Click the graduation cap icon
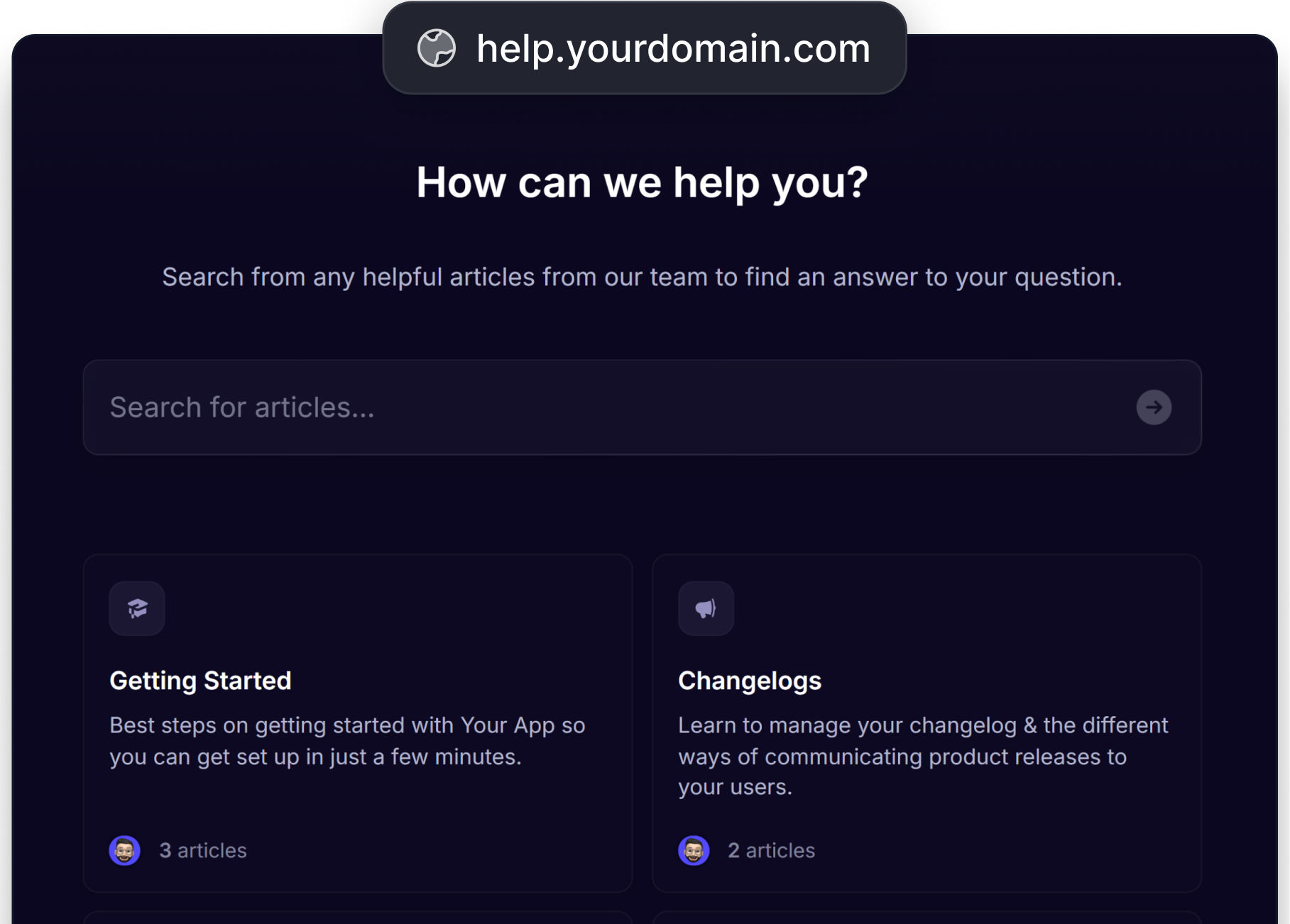 (137, 608)
